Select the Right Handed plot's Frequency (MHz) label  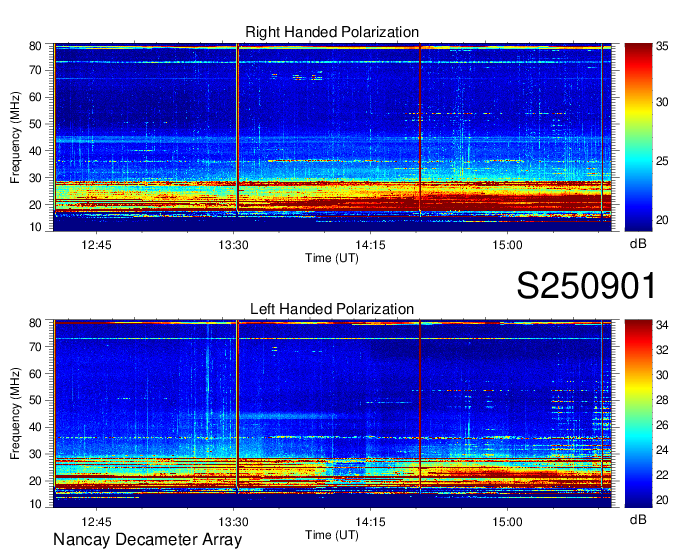[15, 137]
